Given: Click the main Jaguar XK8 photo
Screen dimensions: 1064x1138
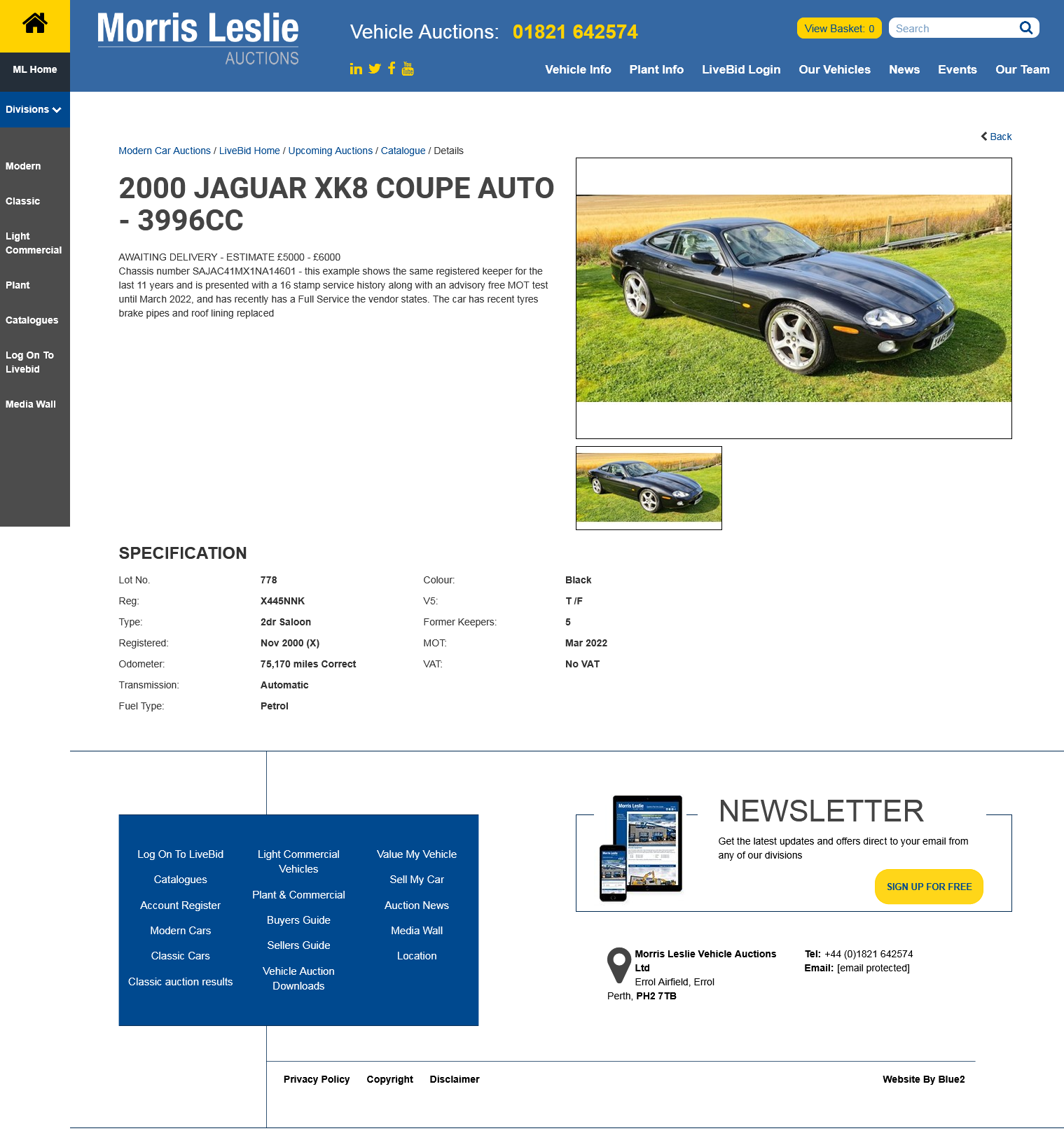Looking at the screenshot, I should pos(794,298).
